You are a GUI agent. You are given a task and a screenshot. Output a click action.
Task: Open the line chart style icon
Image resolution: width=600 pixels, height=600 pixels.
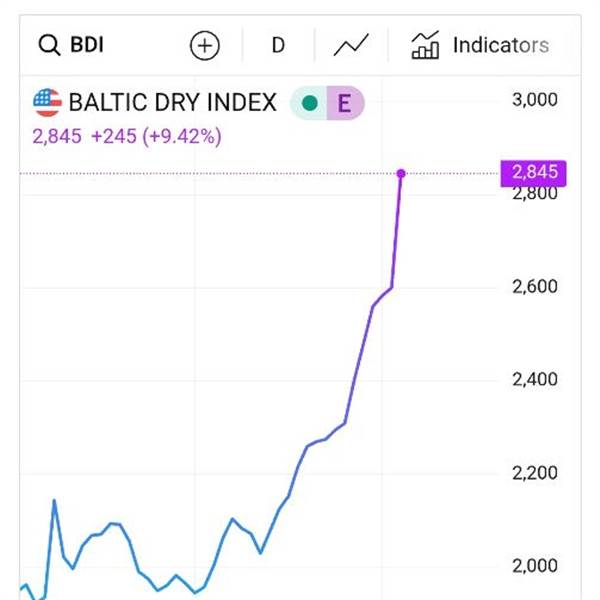point(351,45)
